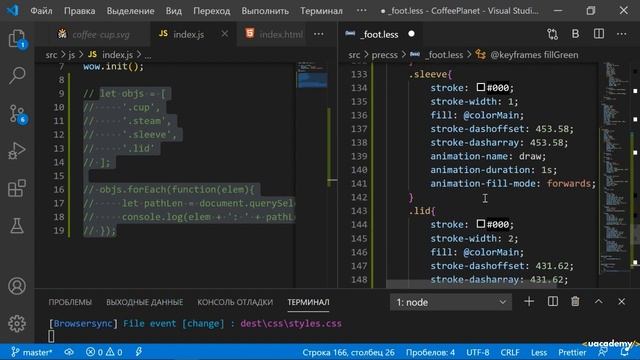Open Переход menu
The height and width of the screenshot is (360, 640).
211,11
